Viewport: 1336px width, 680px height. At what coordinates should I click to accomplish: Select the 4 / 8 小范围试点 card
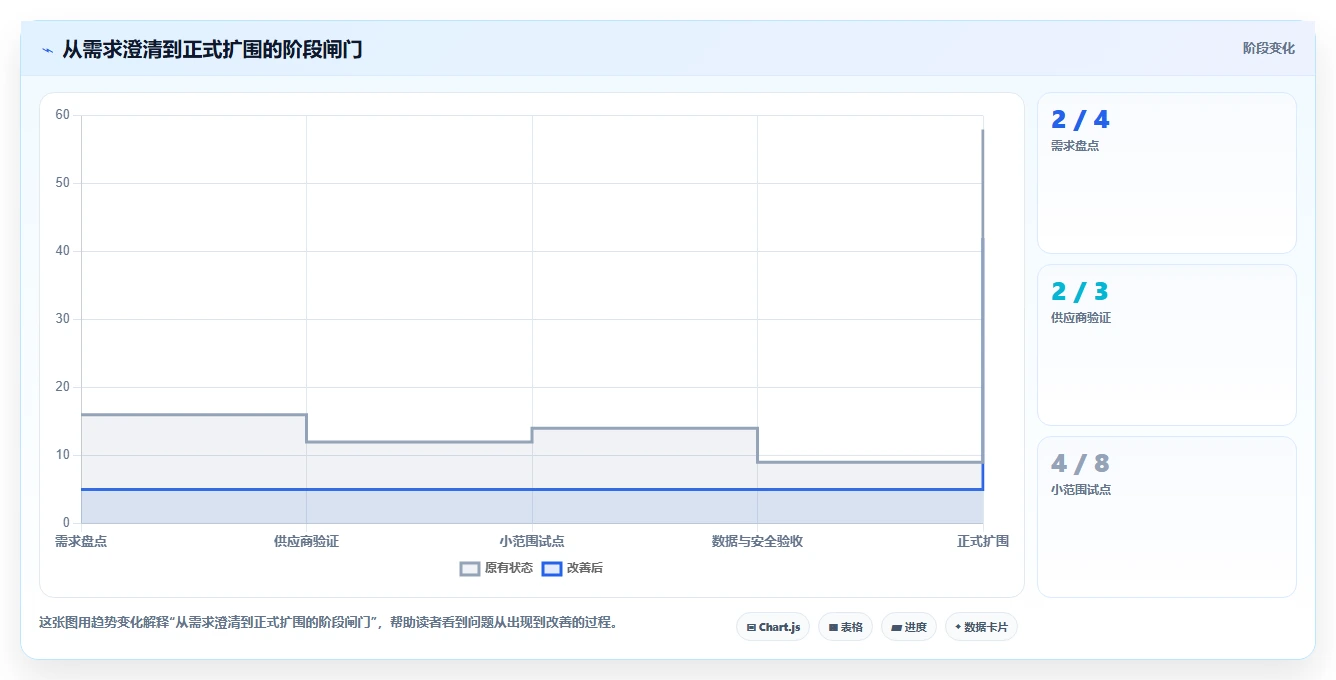(x=1166, y=517)
